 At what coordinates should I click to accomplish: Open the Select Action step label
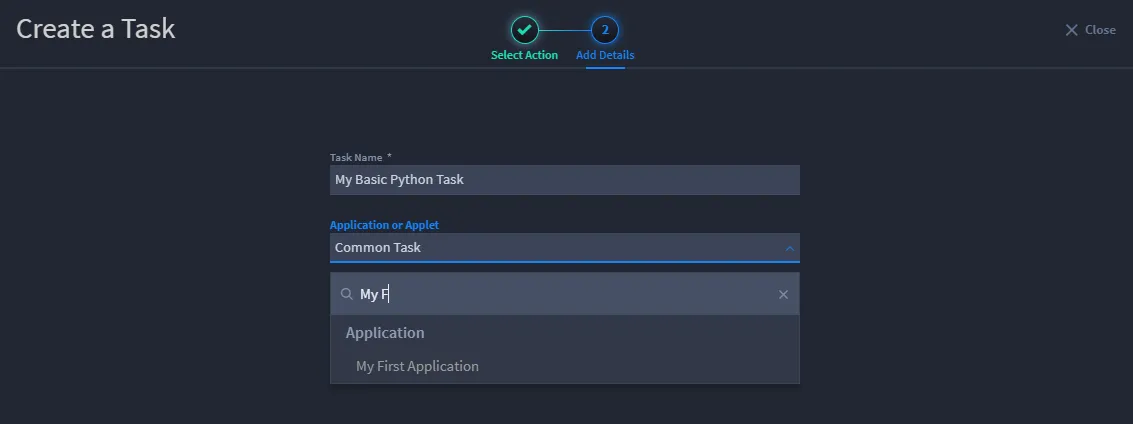(x=524, y=55)
